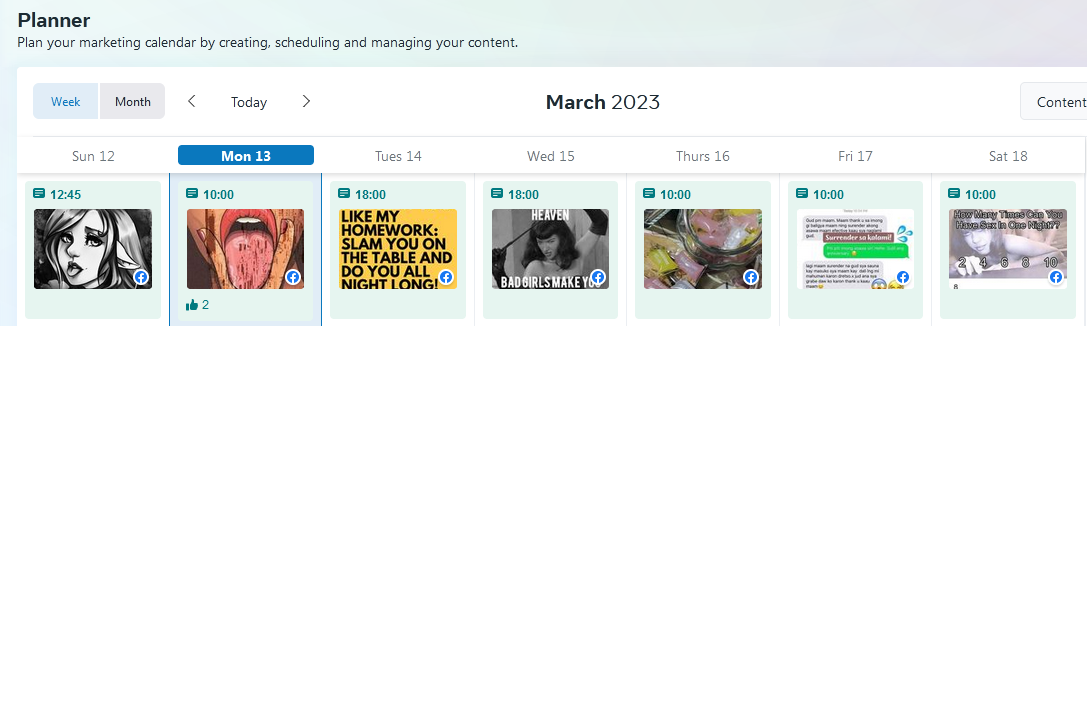
Task: Click the Facebook badge on Sunday's post
Action: pos(141,277)
